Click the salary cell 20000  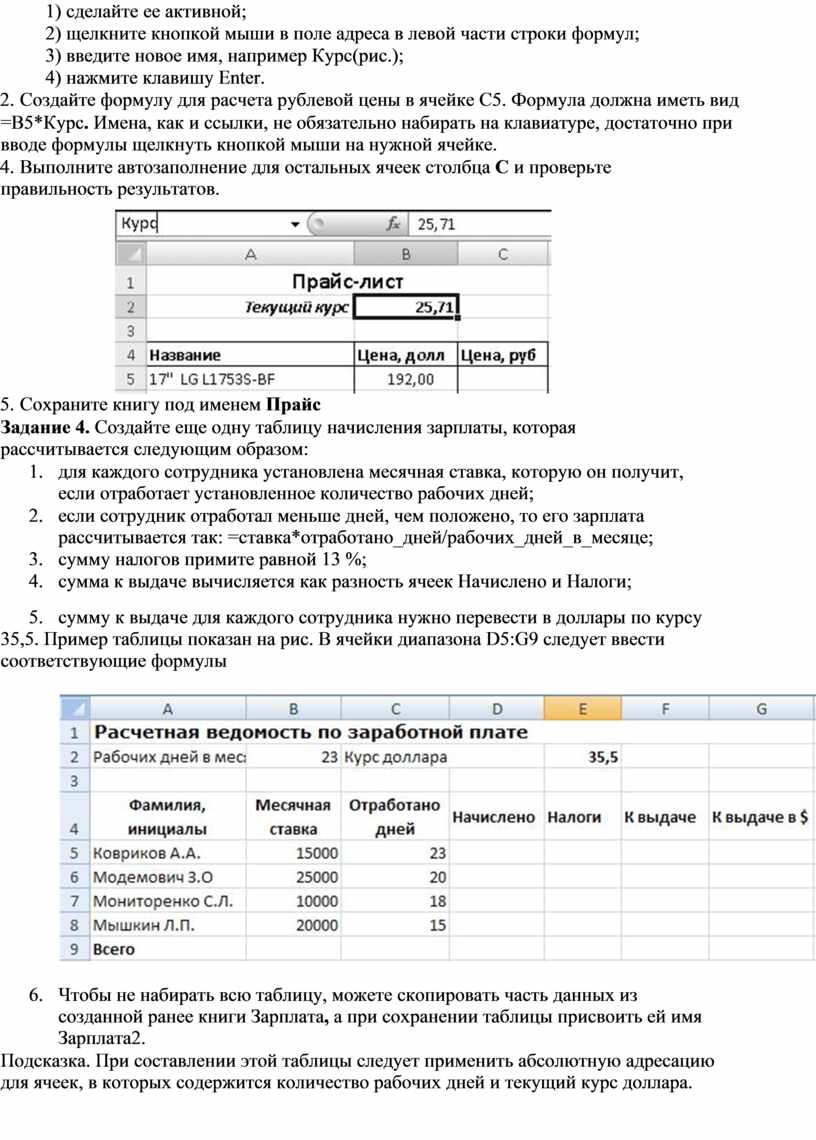click(293, 925)
